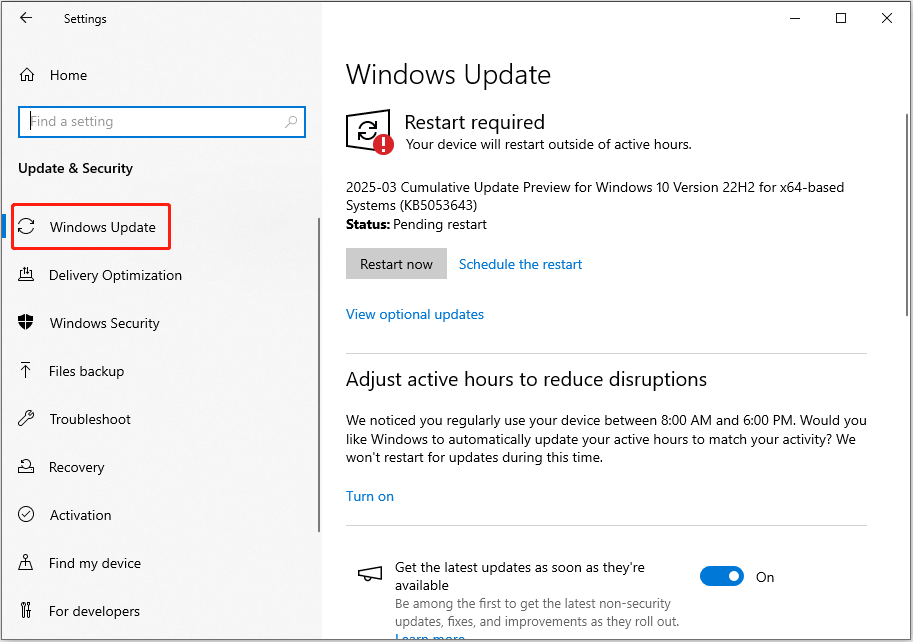Image resolution: width=913 pixels, height=642 pixels.
Task: Click the Restart now button
Action: [396, 263]
